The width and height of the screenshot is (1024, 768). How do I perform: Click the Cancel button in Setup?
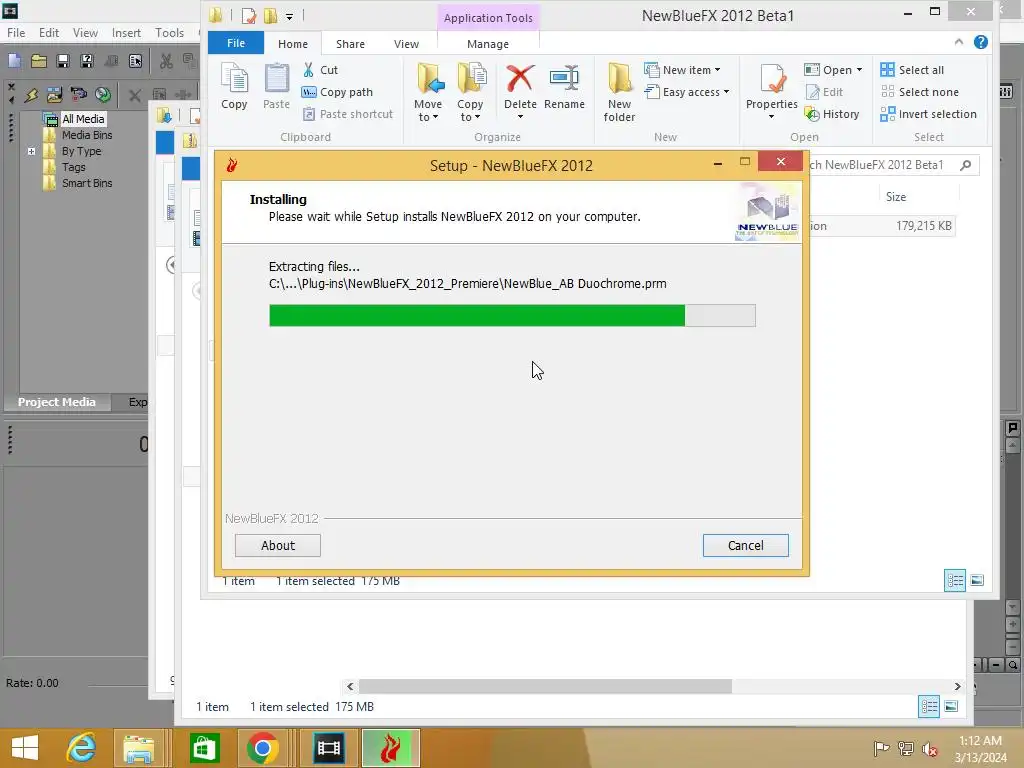coord(745,545)
